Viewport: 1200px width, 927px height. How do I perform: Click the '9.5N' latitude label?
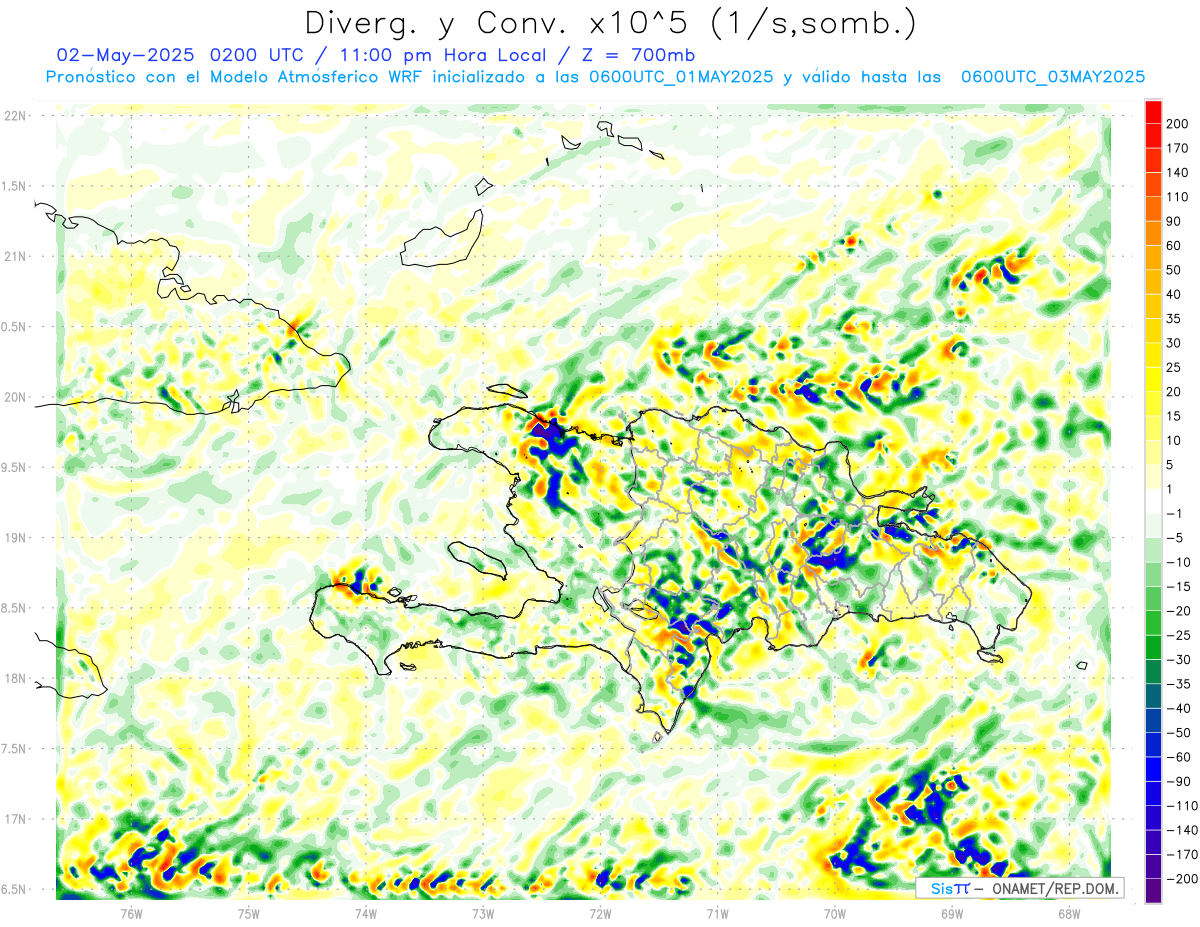15,467
